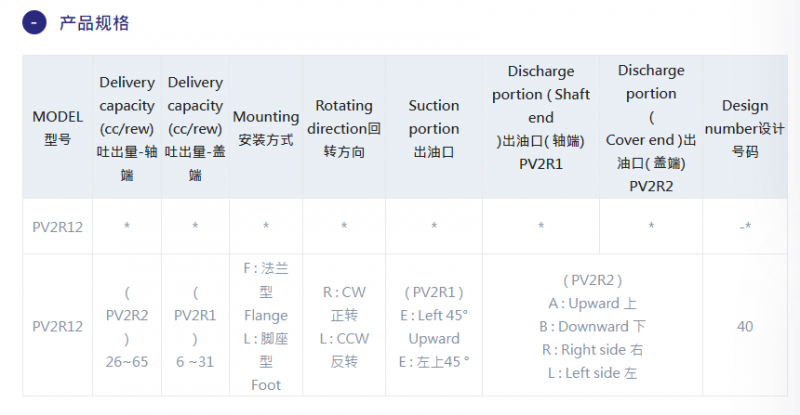Click the design number 40 cell
800x415 pixels.
coord(745,326)
